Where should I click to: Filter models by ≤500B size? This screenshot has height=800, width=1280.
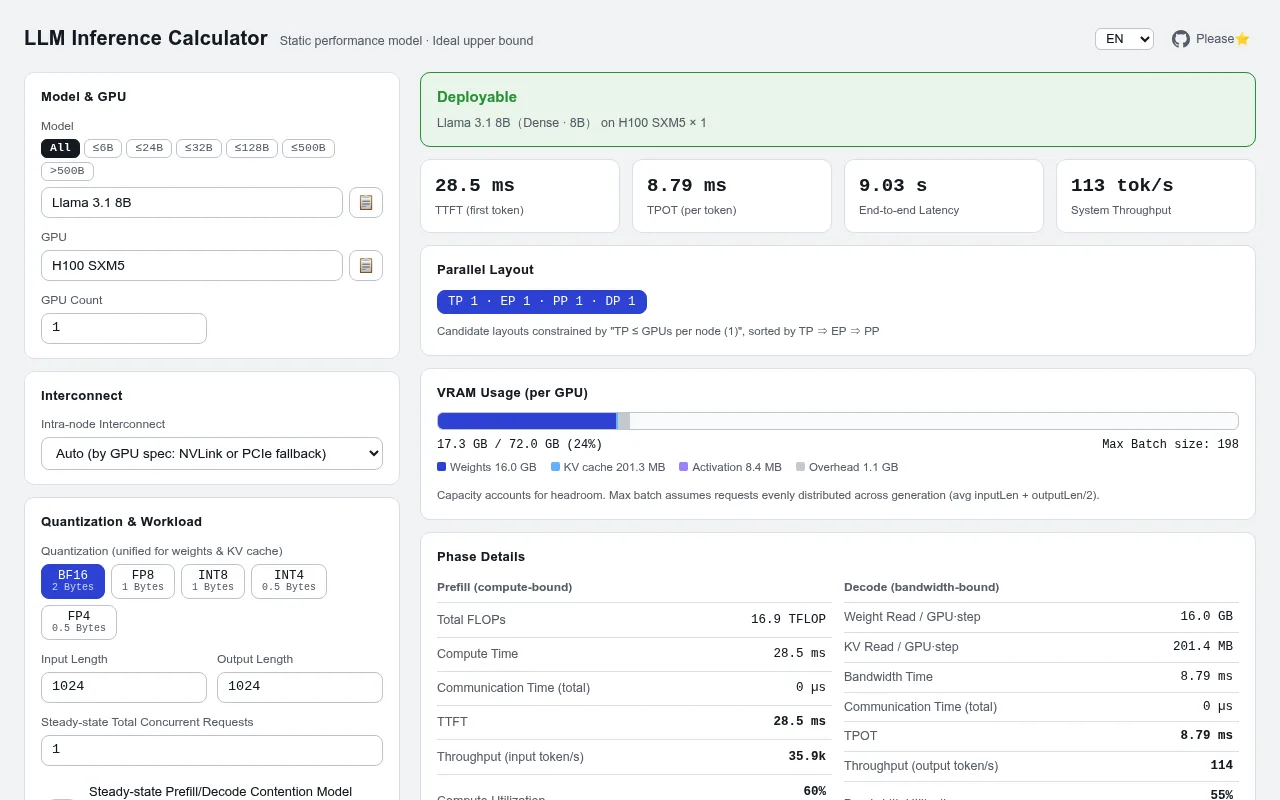pyautogui.click(x=308, y=148)
